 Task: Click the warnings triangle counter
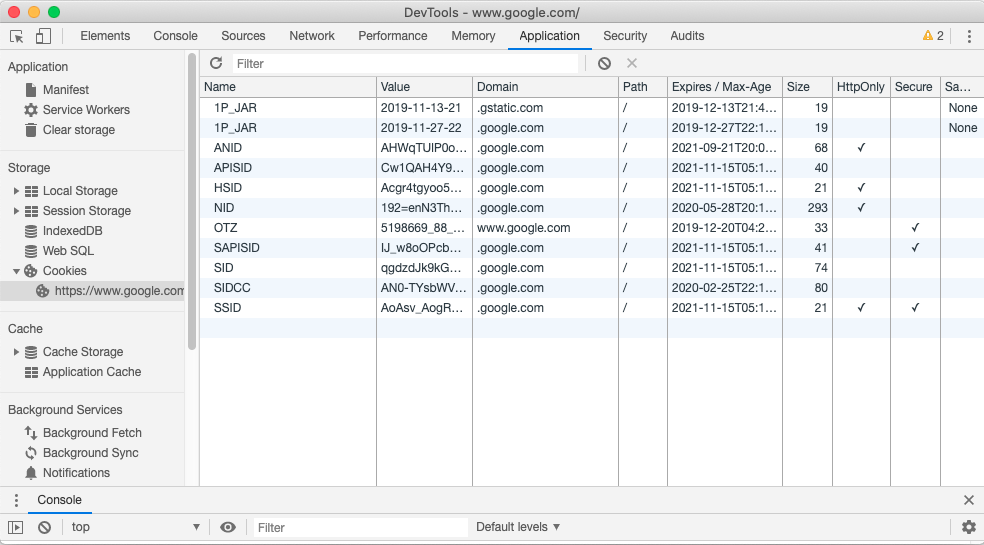(x=933, y=36)
